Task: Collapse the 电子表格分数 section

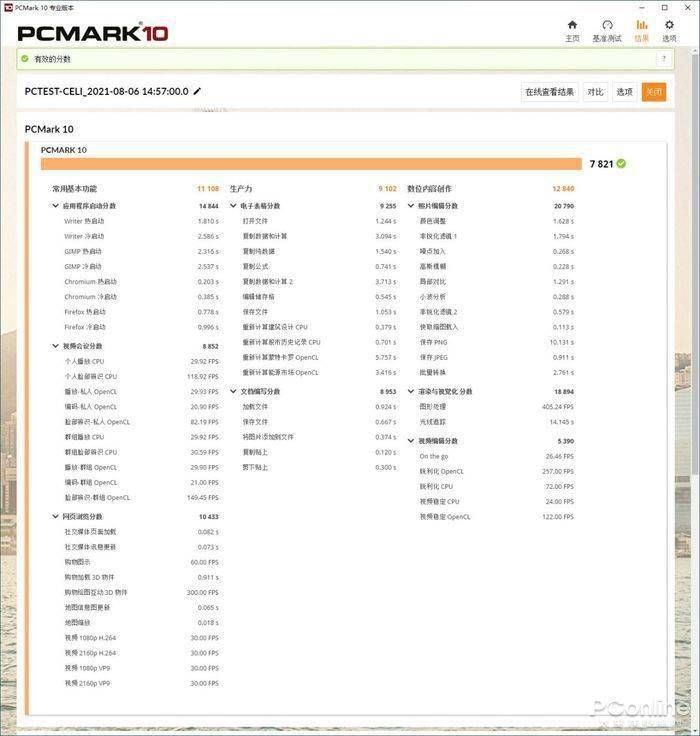Action: coord(233,206)
